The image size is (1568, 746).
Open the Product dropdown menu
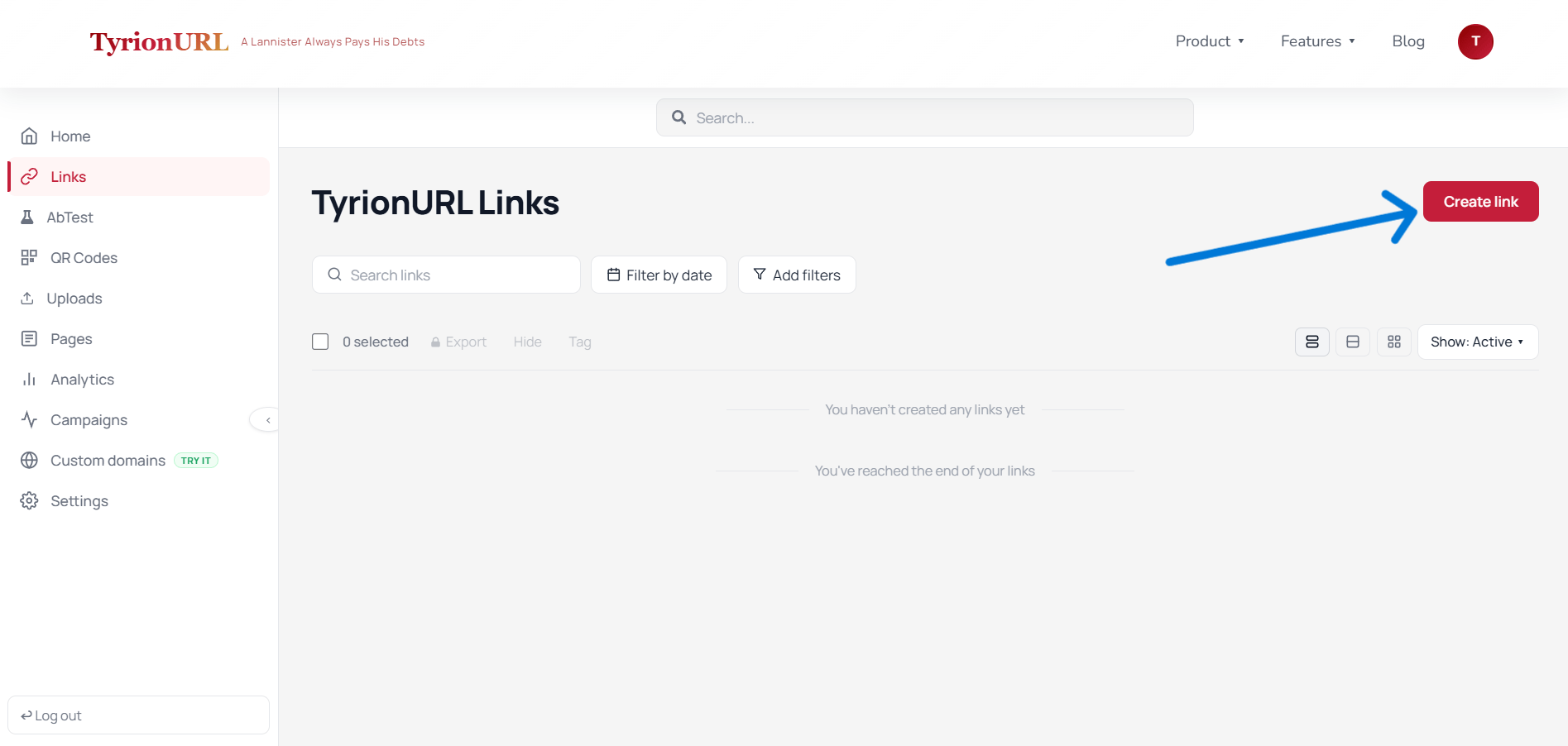tap(1210, 41)
